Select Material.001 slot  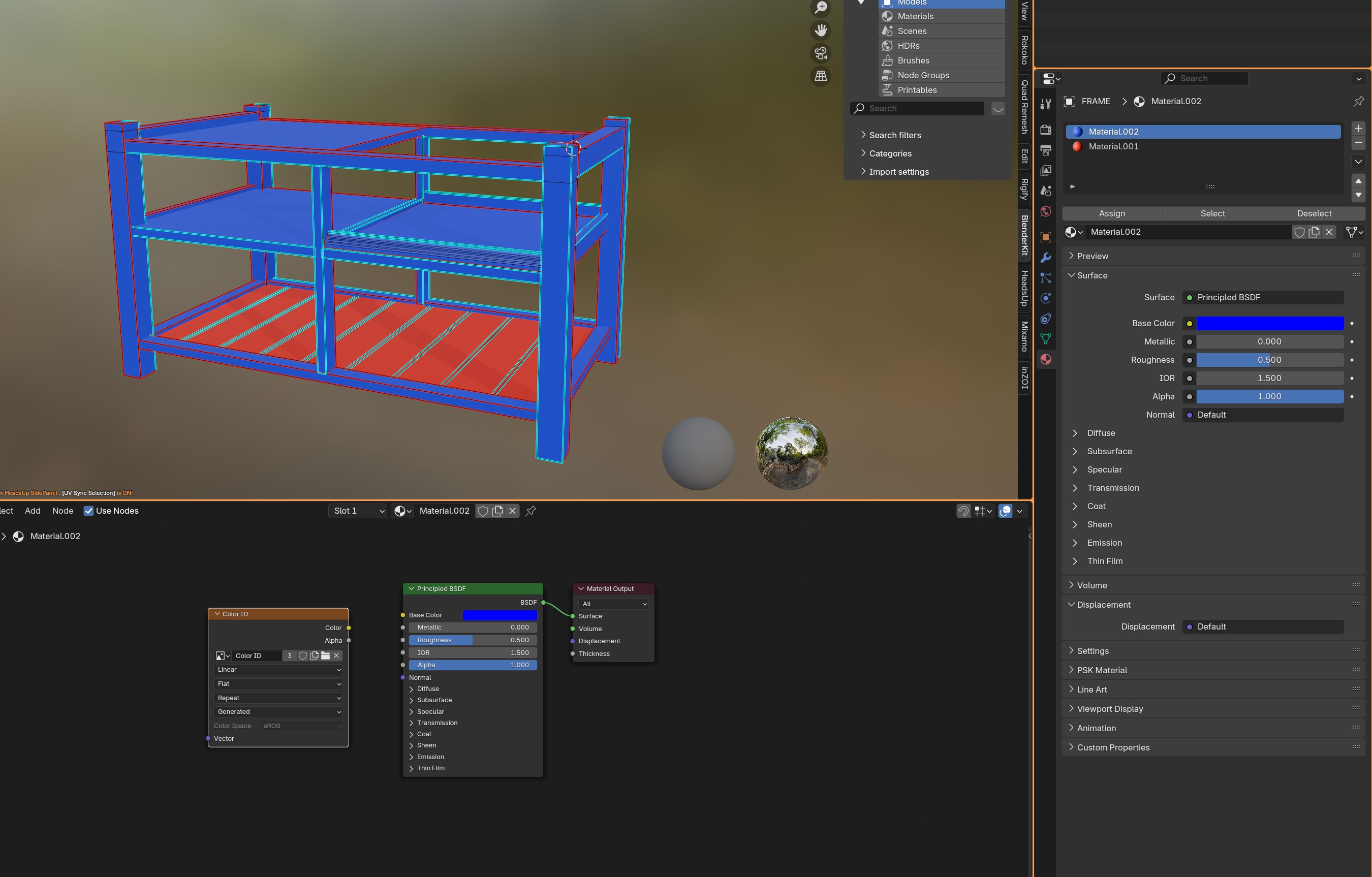click(x=1203, y=146)
